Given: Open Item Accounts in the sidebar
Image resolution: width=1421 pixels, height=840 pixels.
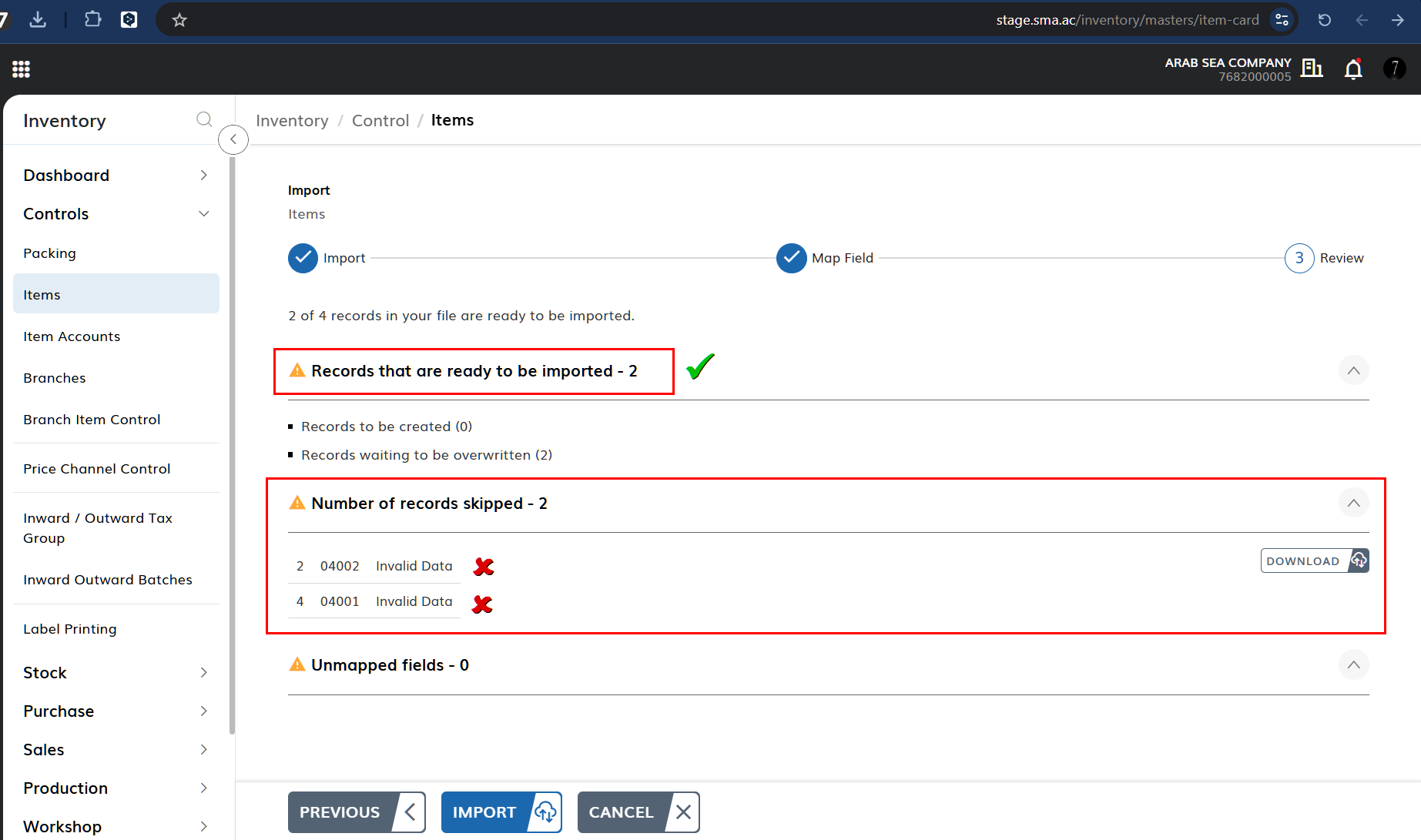Looking at the screenshot, I should click(116, 336).
